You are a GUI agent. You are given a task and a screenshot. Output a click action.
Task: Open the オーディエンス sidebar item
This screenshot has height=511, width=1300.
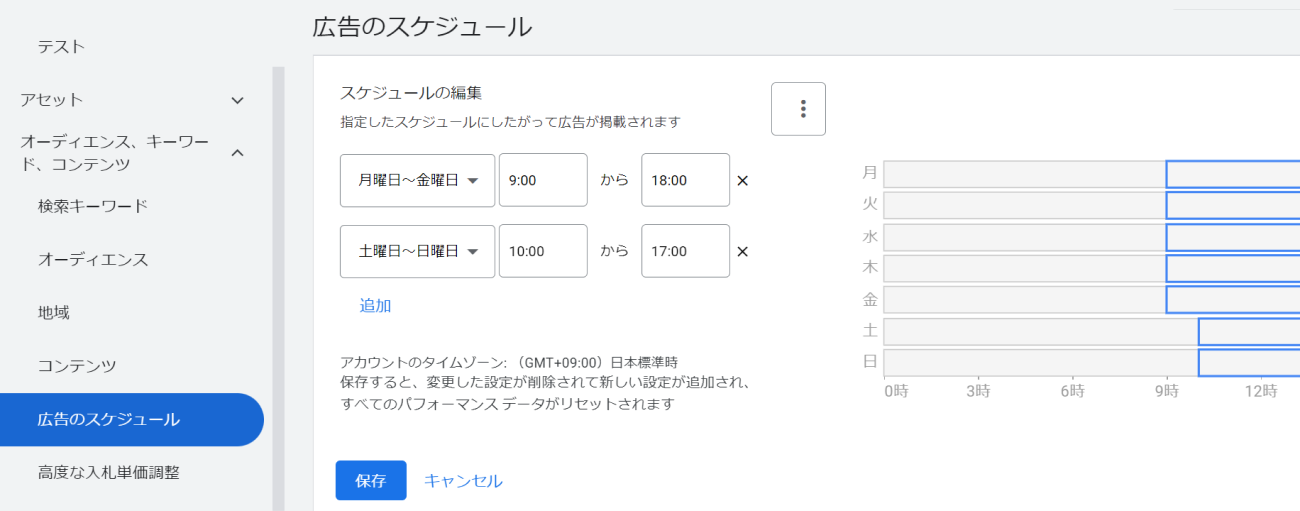click(93, 259)
